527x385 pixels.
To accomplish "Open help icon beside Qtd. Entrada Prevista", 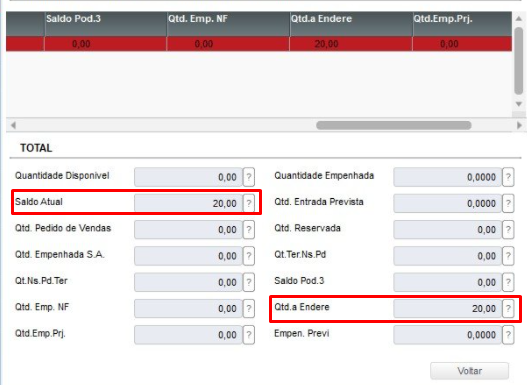I will point(508,203).
